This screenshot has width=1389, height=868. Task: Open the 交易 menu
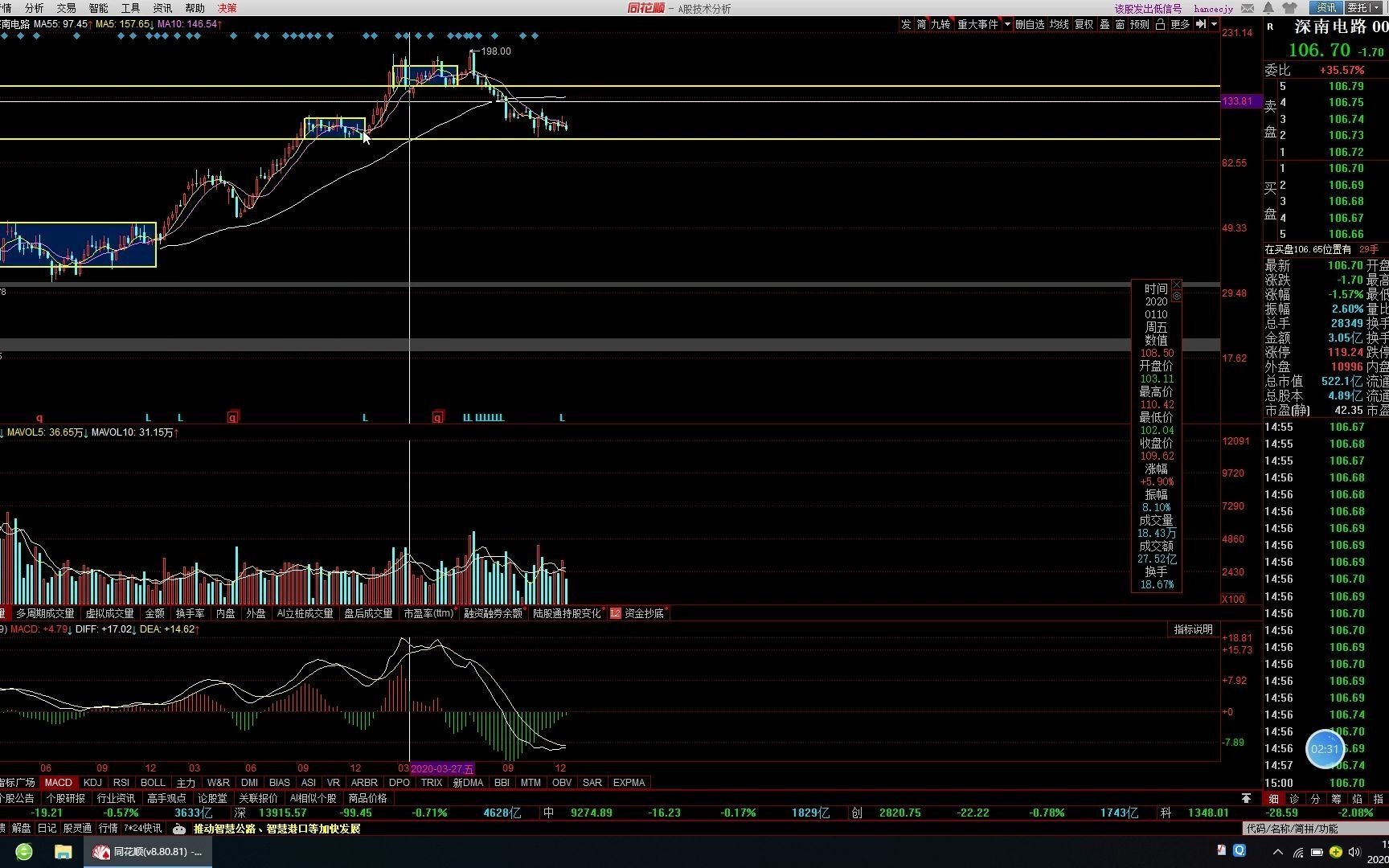point(66,8)
